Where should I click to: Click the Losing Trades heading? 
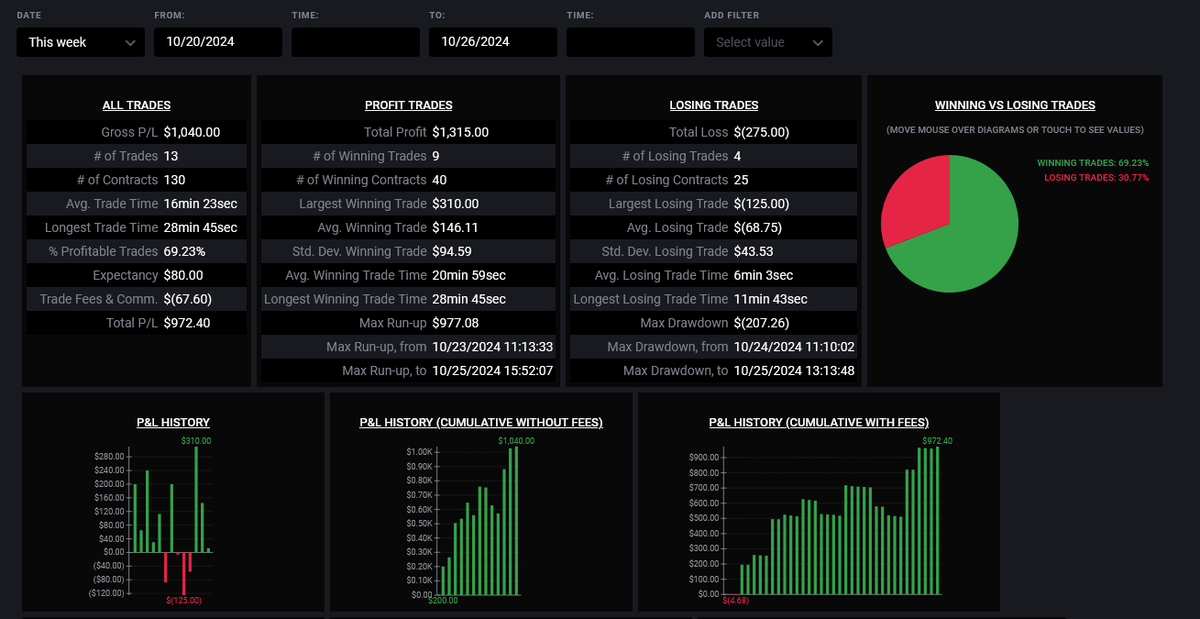[x=714, y=105]
